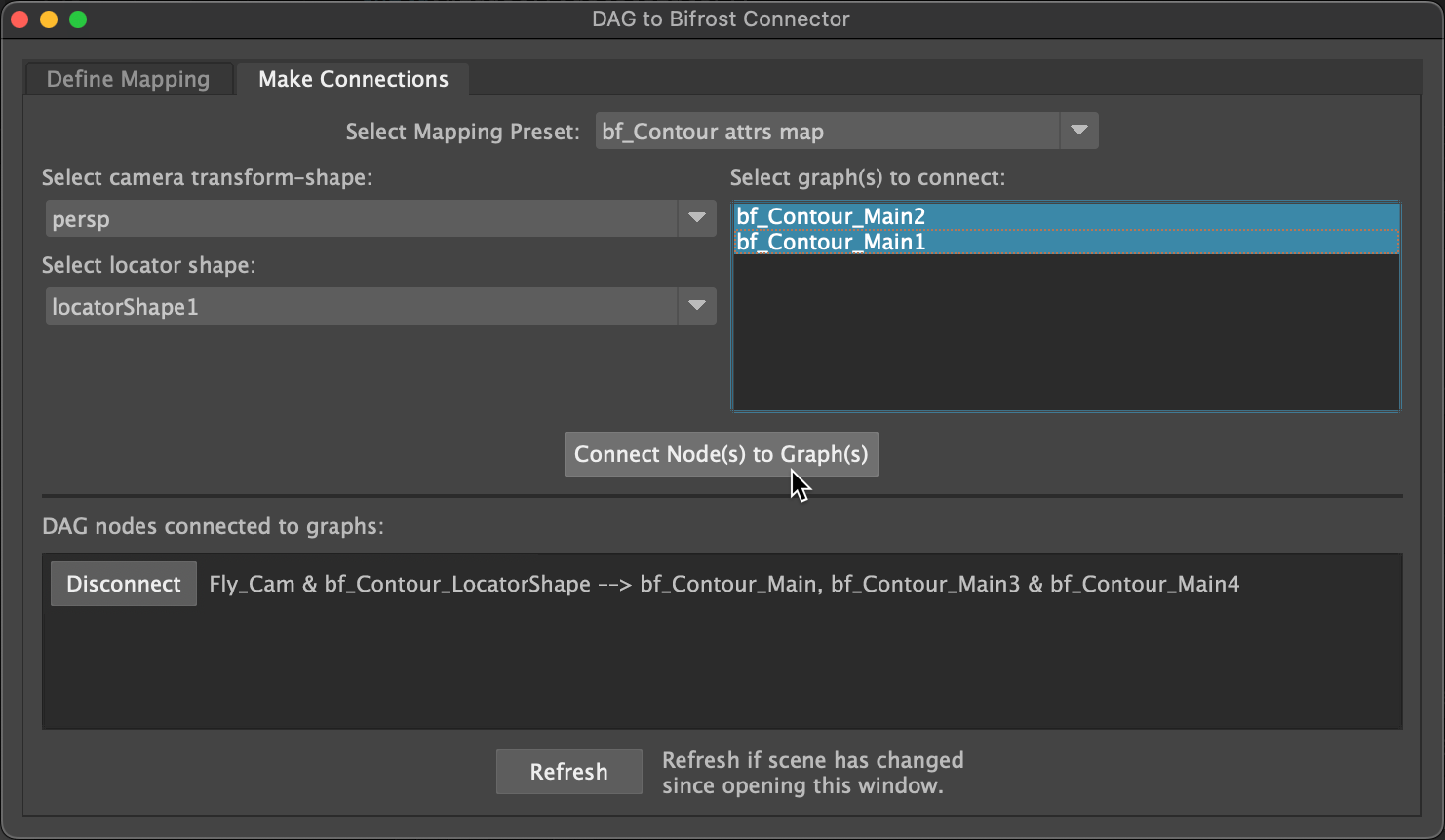Close the DAG to Bifrost Connector window
Viewport: 1445px width, 840px height.
click(x=20, y=19)
